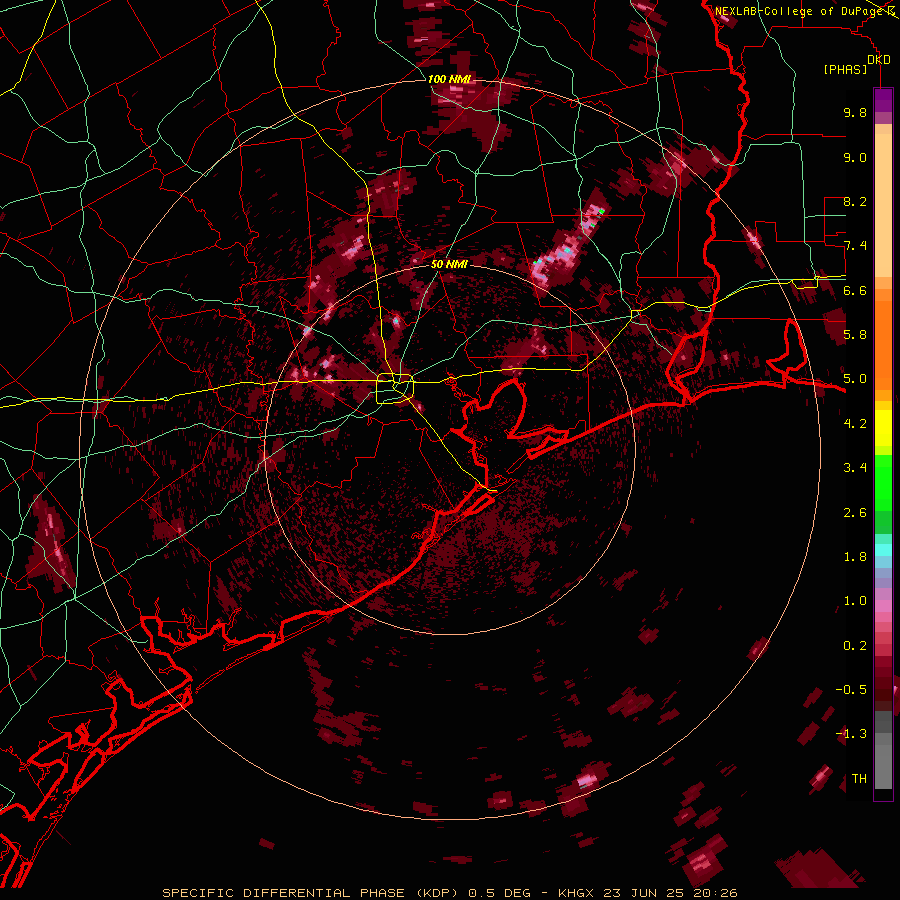The image size is (900, 900).
Task: Click the green segment of the color bar
Action: coord(883,482)
